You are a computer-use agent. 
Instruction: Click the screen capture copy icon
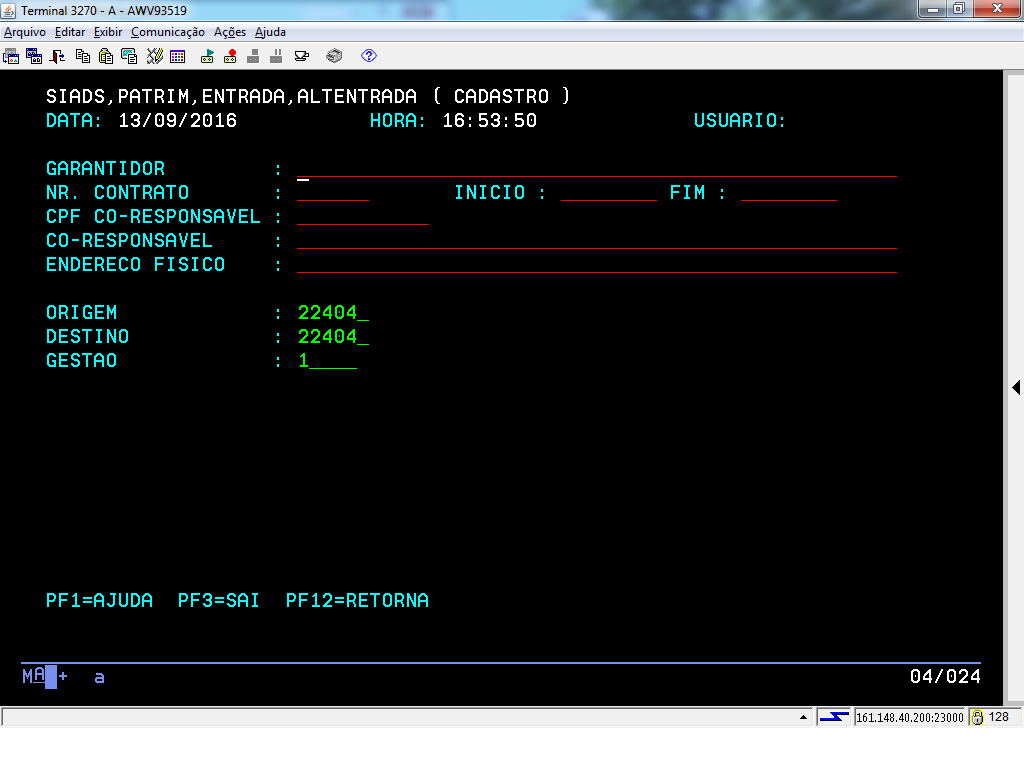point(129,56)
